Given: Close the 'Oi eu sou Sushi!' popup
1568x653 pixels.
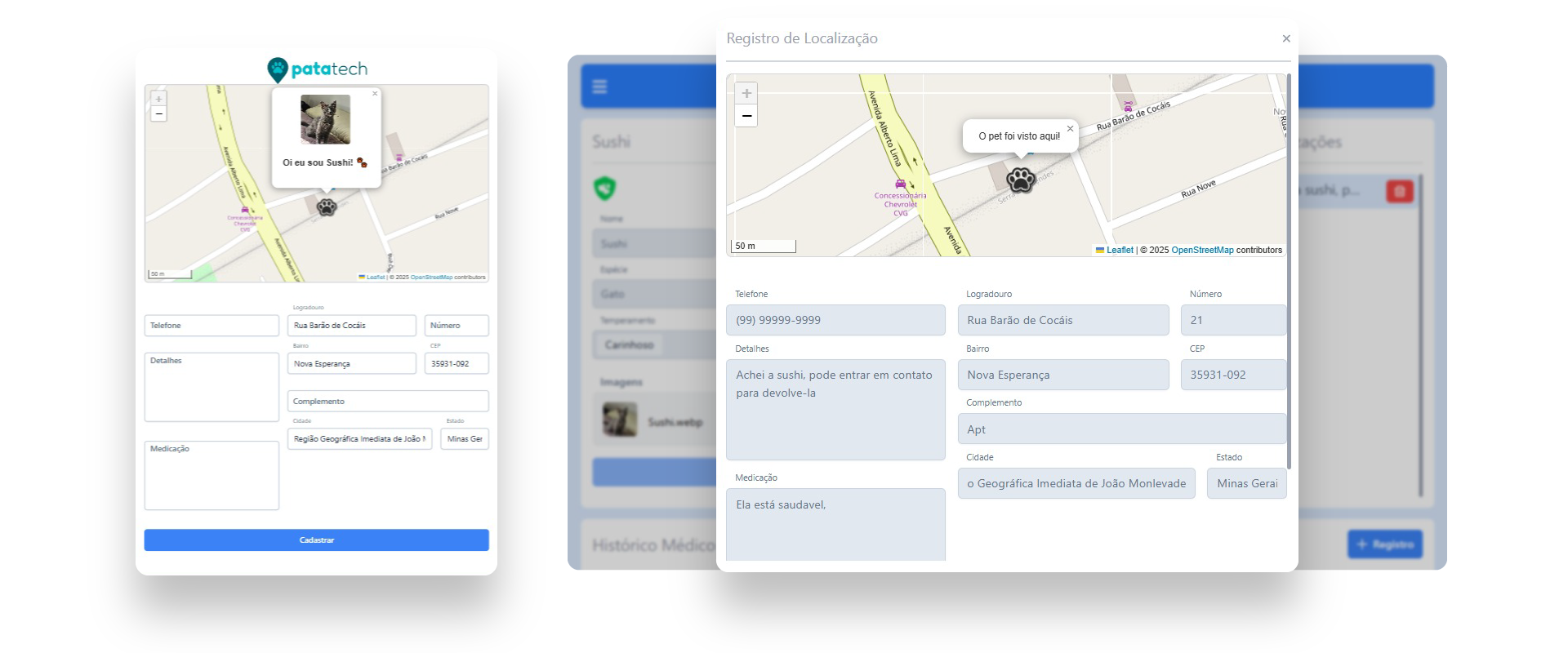Looking at the screenshot, I should 375,94.
